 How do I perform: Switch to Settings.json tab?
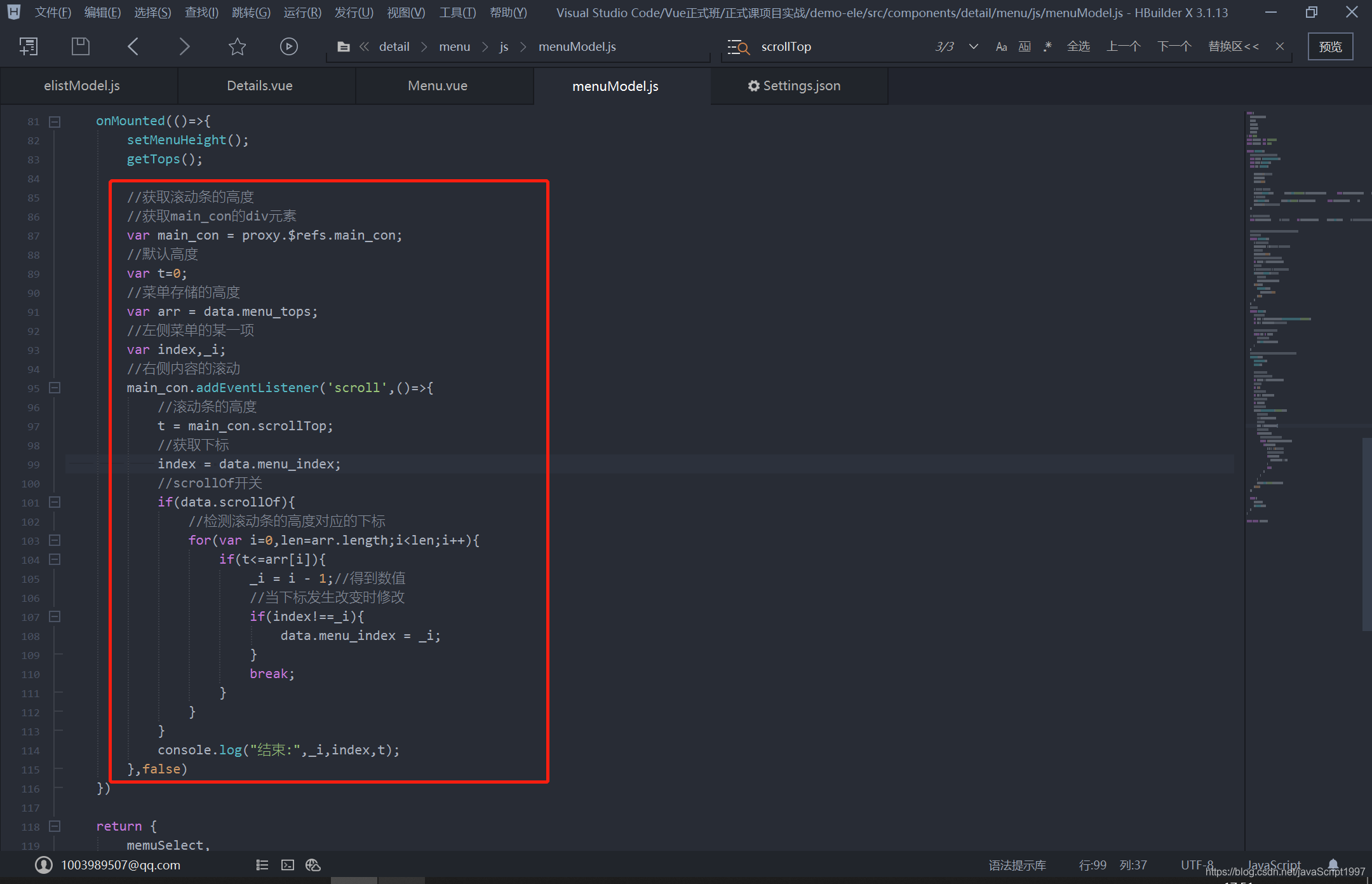(x=799, y=86)
